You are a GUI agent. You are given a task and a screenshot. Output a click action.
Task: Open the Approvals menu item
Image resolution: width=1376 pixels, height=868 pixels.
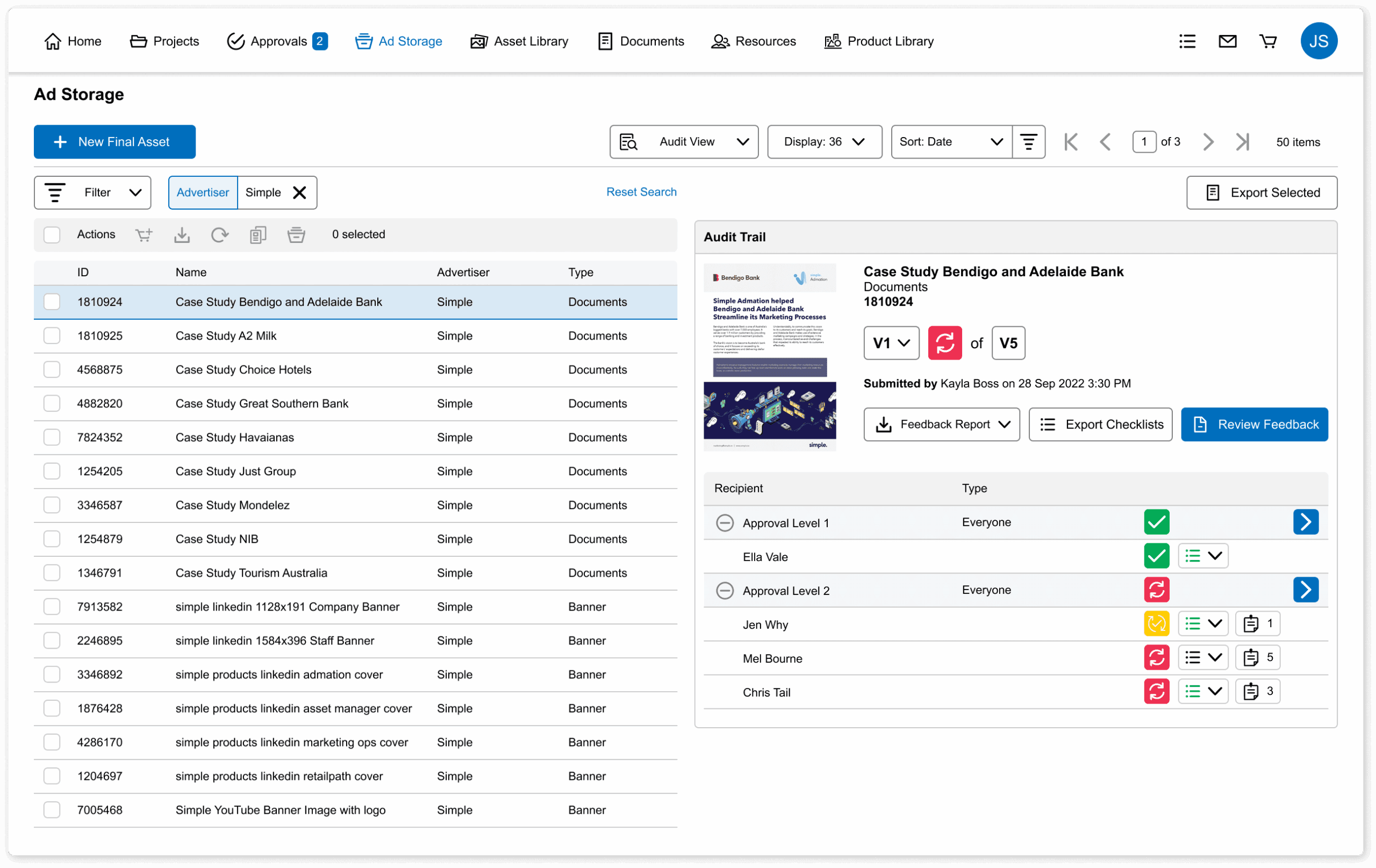click(x=277, y=40)
